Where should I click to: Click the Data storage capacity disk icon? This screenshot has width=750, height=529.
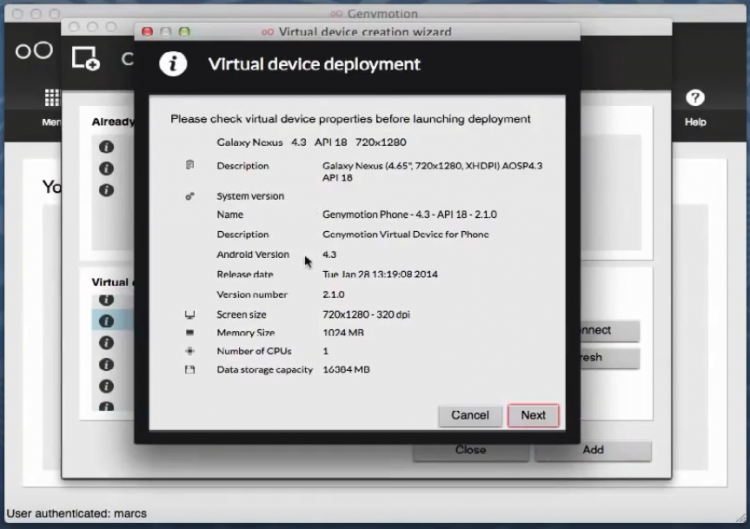point(190,370)
